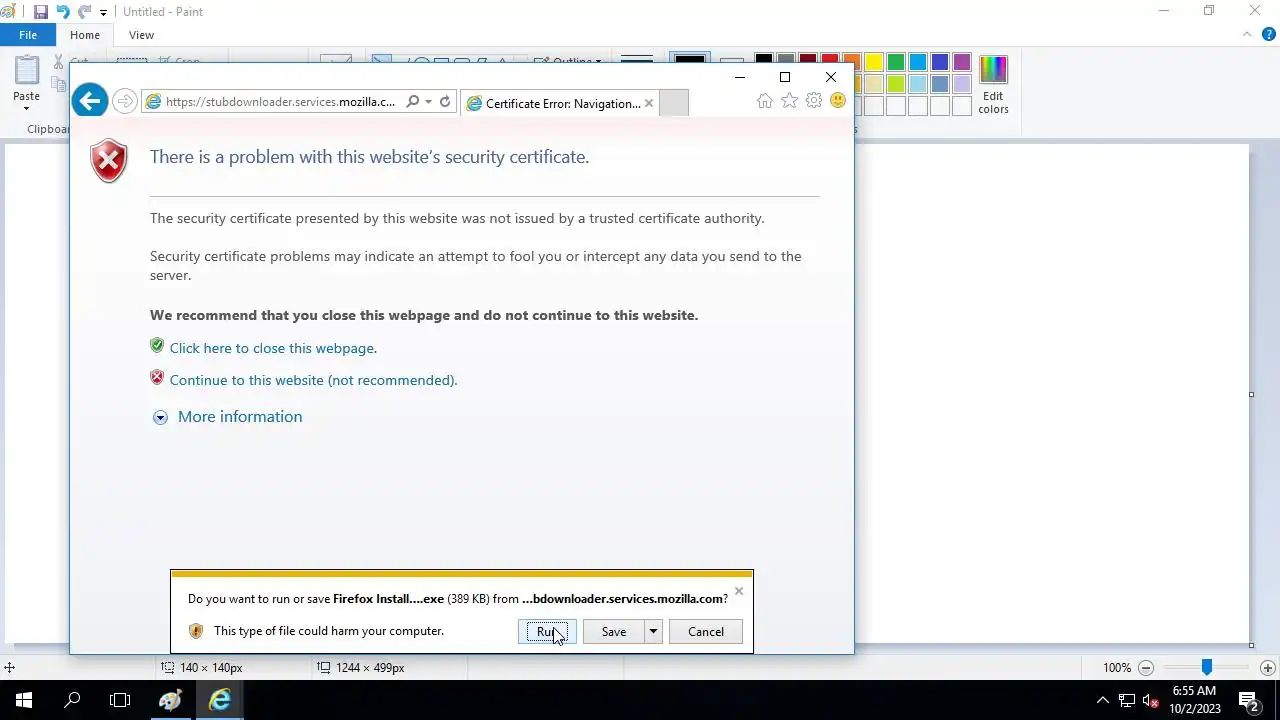The width and height of the screenshot is (1280, 720).
Task: Collapse the Paint ribbon with the chevron
Action: tap(1247, 34)
